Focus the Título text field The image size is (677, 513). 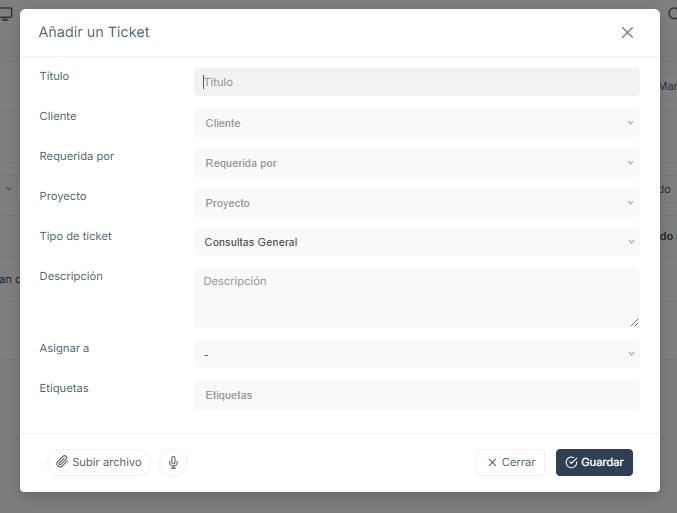coord(417,82)
